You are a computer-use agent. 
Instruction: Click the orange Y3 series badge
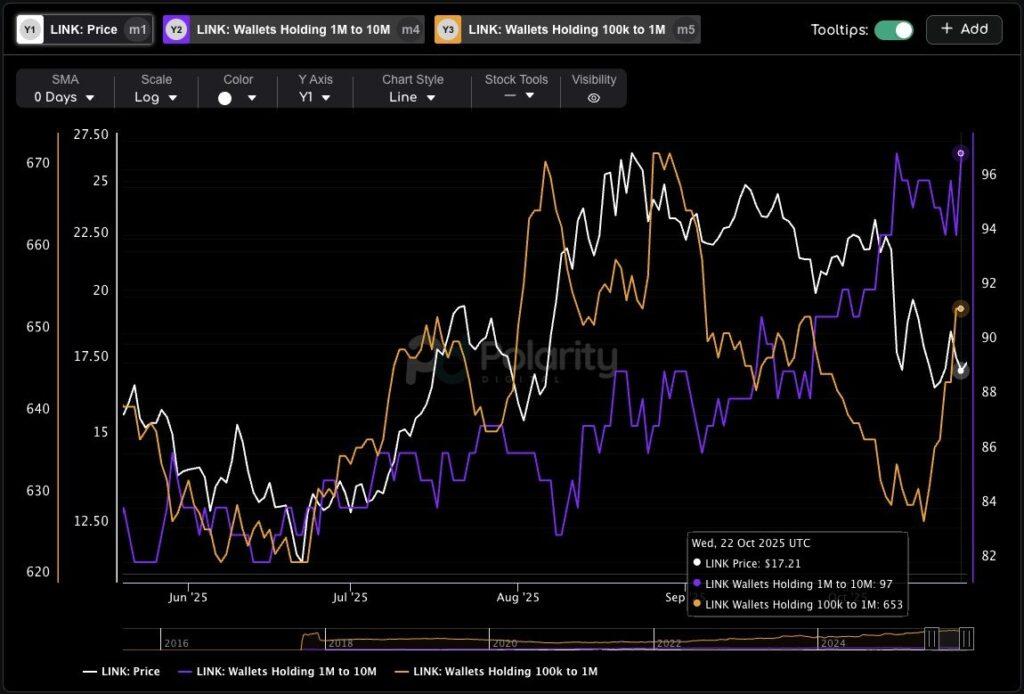pyautogui.click(x=448, y=30)
